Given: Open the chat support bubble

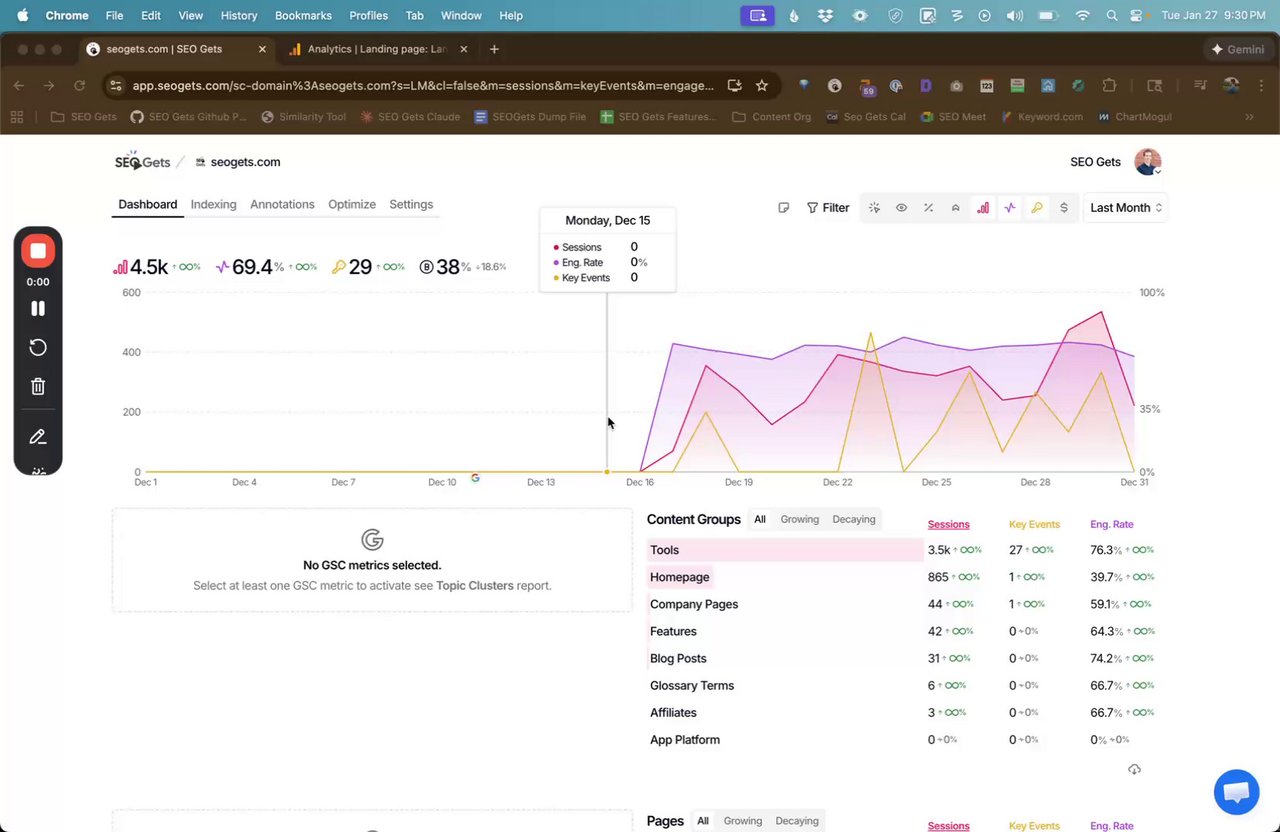Looking at the screenshot, I should 1236,793.
